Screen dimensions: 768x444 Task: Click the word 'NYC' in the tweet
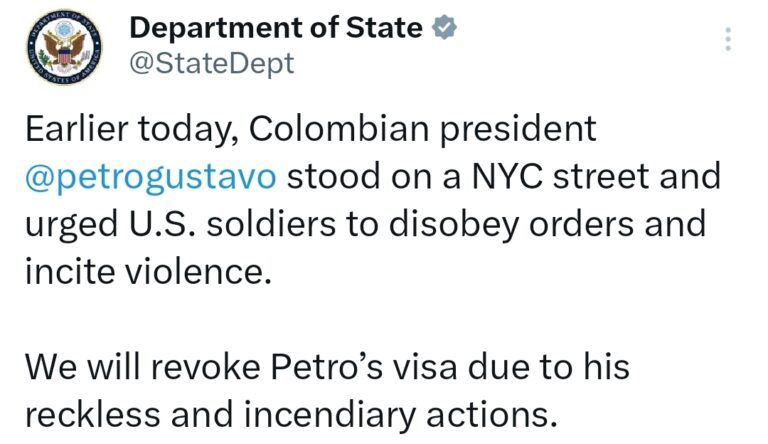coord(507,176)
